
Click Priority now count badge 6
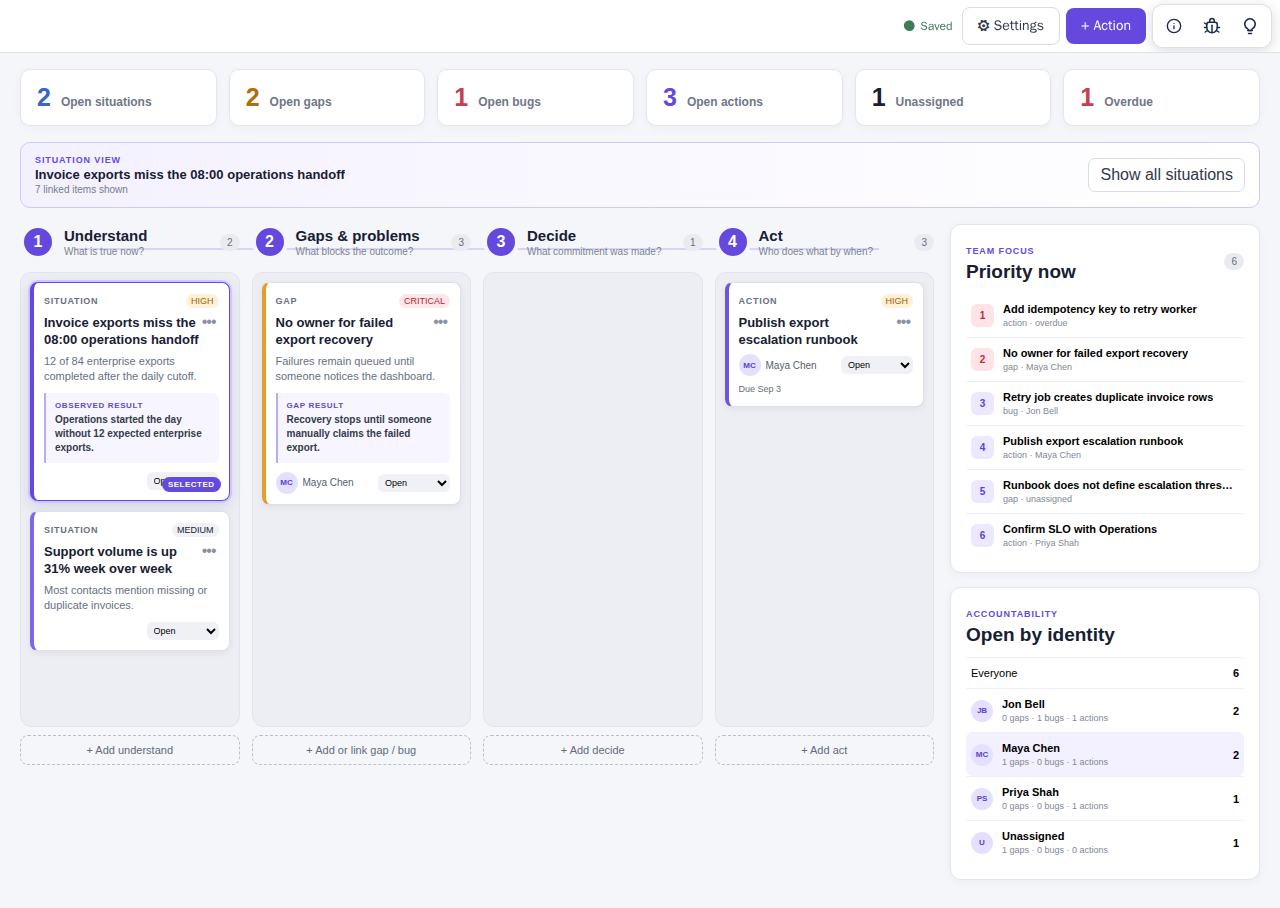tap(1234, 261)
